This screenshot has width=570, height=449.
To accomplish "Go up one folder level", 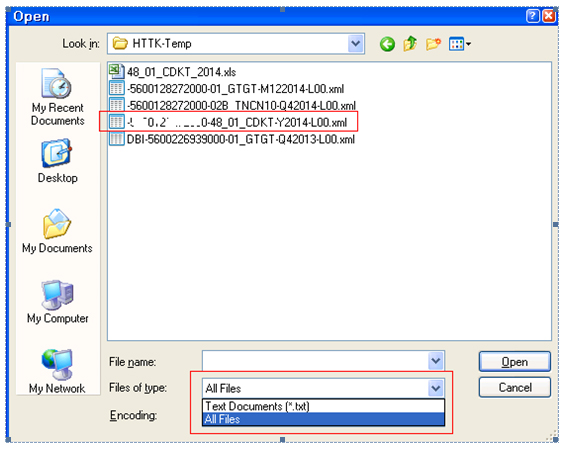I will pyautogui.click(x=410, y=44).
